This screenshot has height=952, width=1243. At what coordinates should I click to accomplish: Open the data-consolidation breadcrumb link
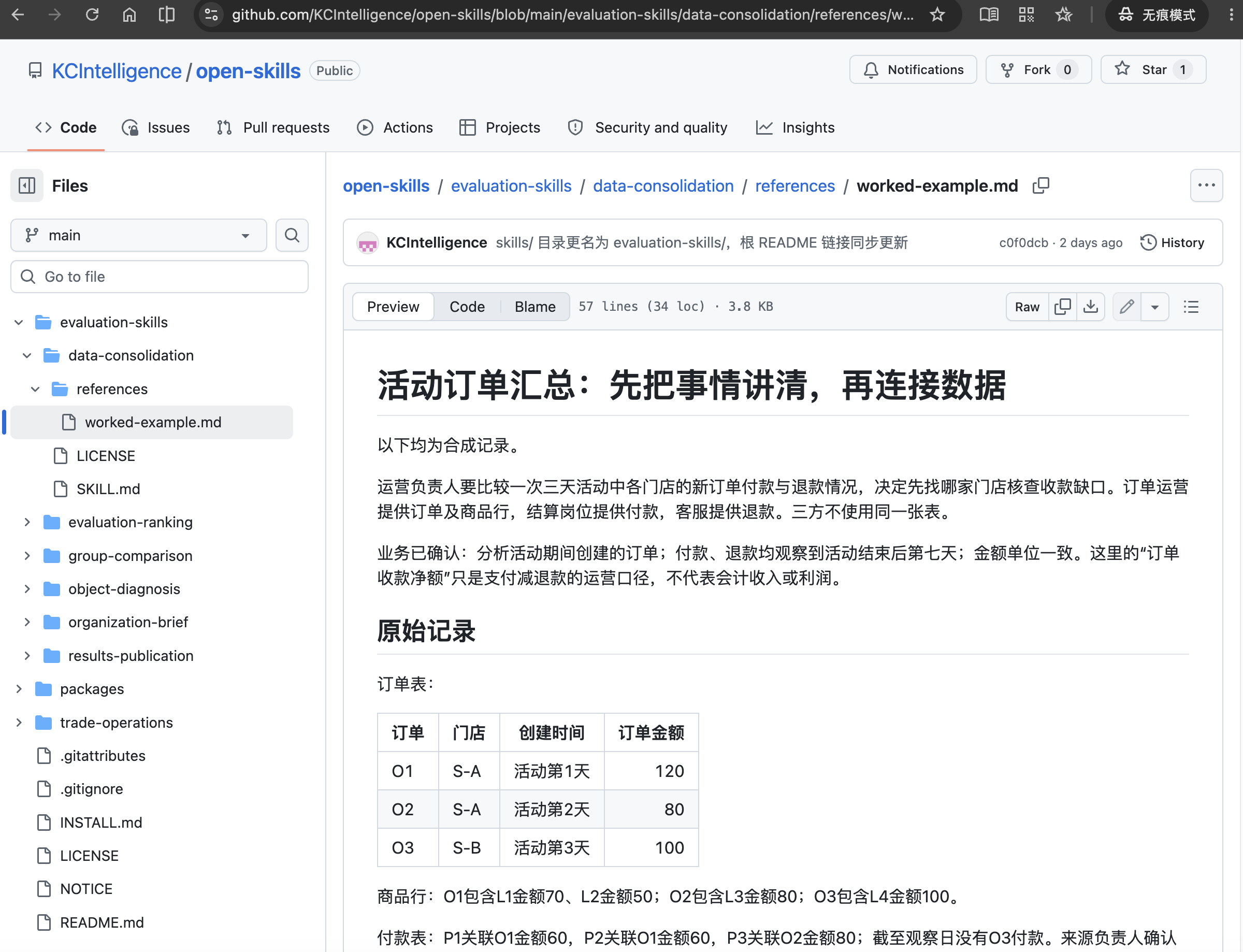[x=663, y=186]
